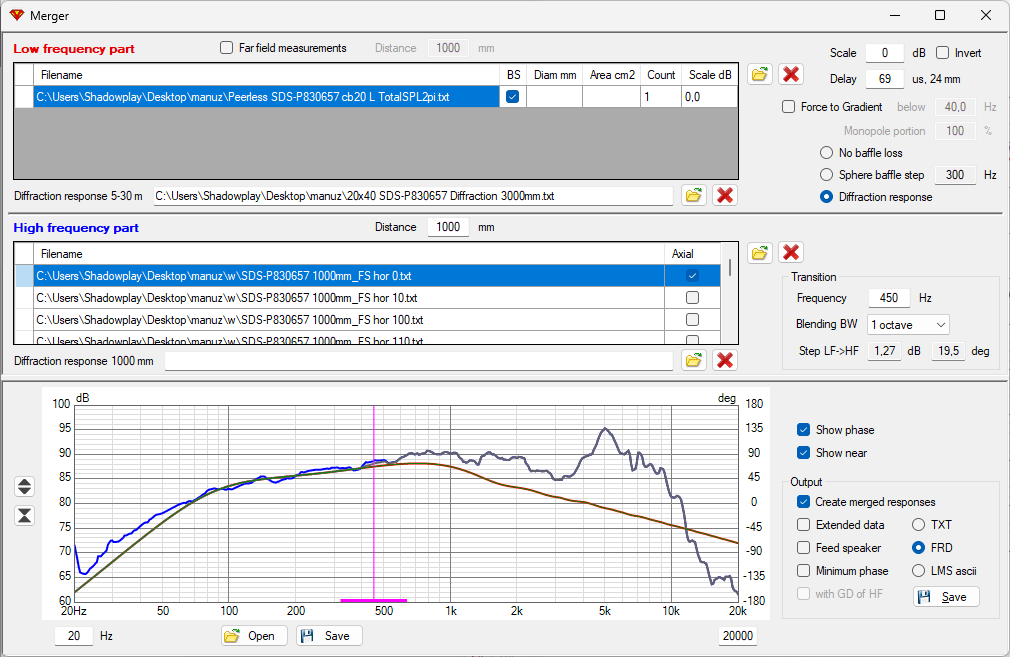Toggle Show near checkbox
Screen dimensions: 1010x657
click(803, 453)
